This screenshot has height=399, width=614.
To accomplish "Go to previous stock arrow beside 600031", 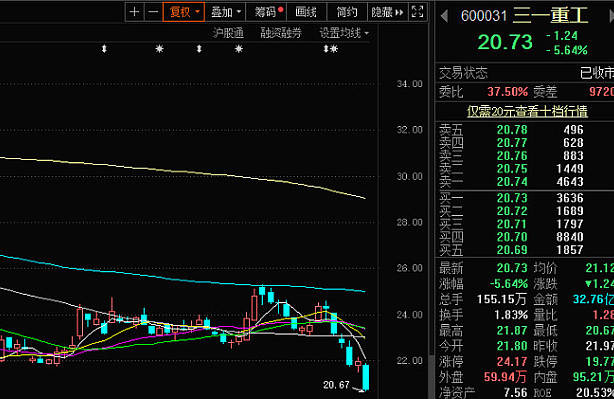I will coord(444,16).
